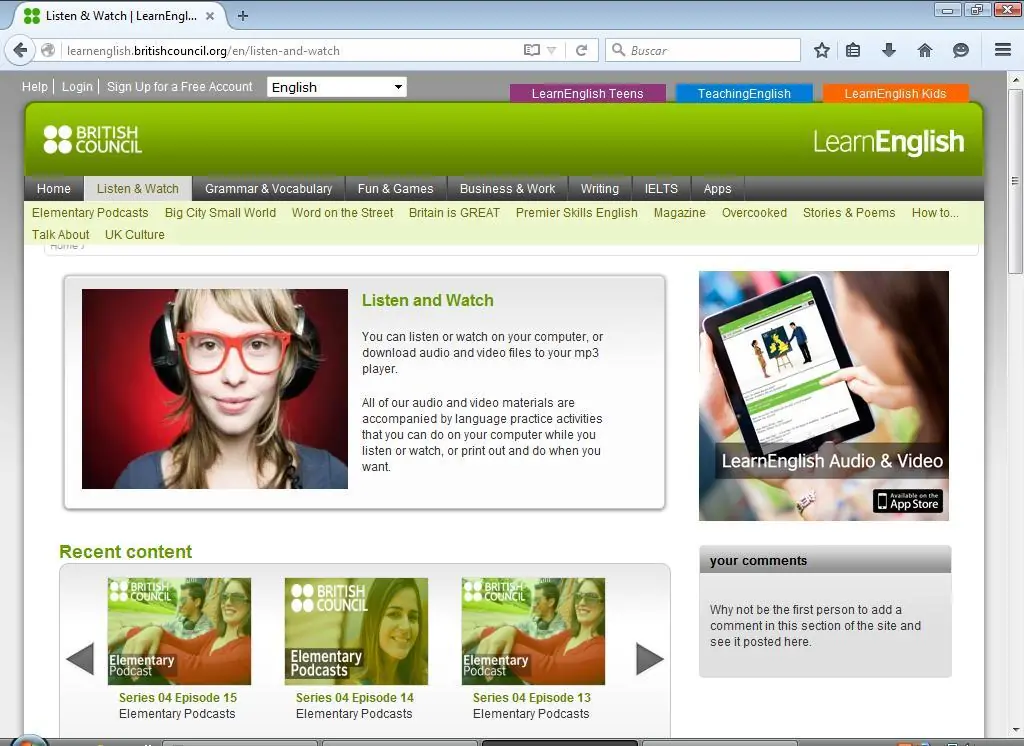This screenshot has width=1024, height=746.
Task: Open Britain is GREAT link
Action: pyautogui.click(x=454, y=213)
